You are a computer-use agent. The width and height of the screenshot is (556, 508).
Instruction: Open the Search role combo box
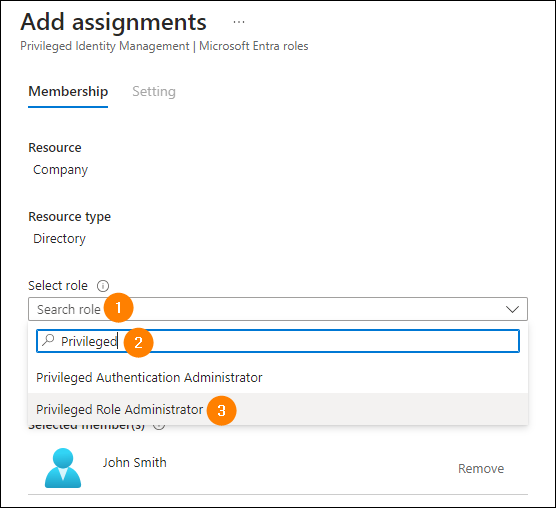278,309
